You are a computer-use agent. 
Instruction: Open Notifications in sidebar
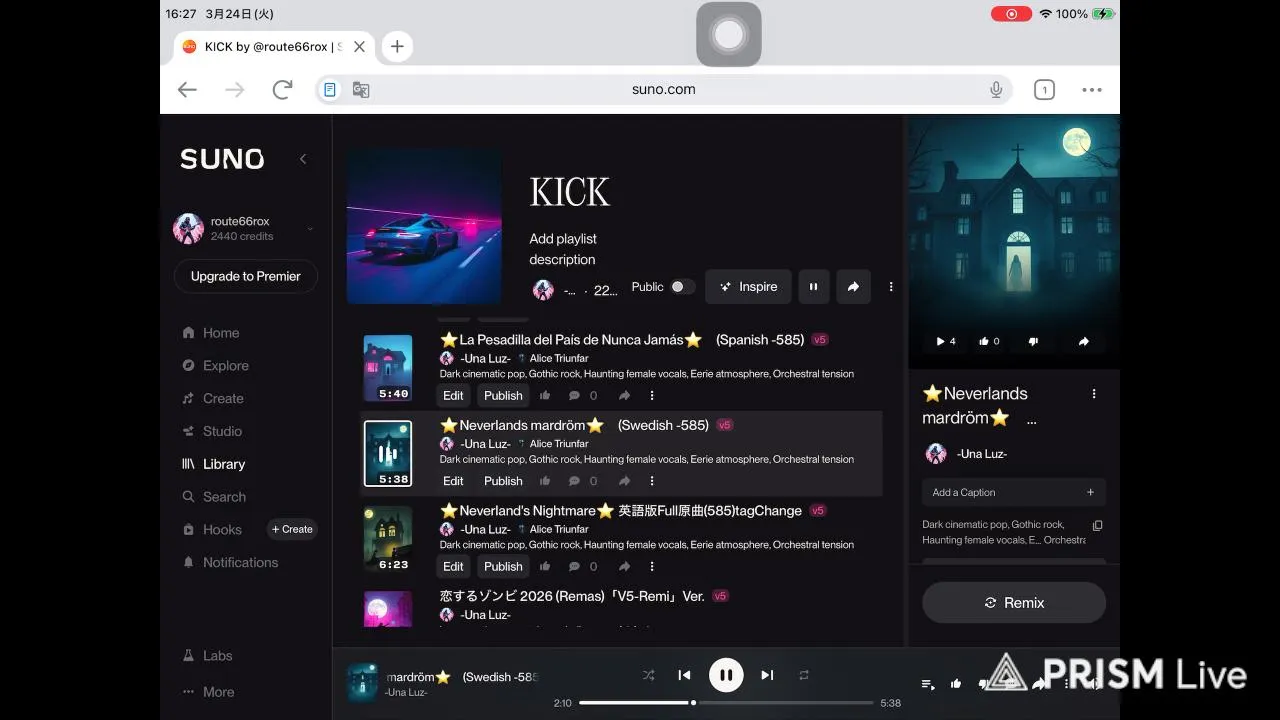click(x=230, y=562)
